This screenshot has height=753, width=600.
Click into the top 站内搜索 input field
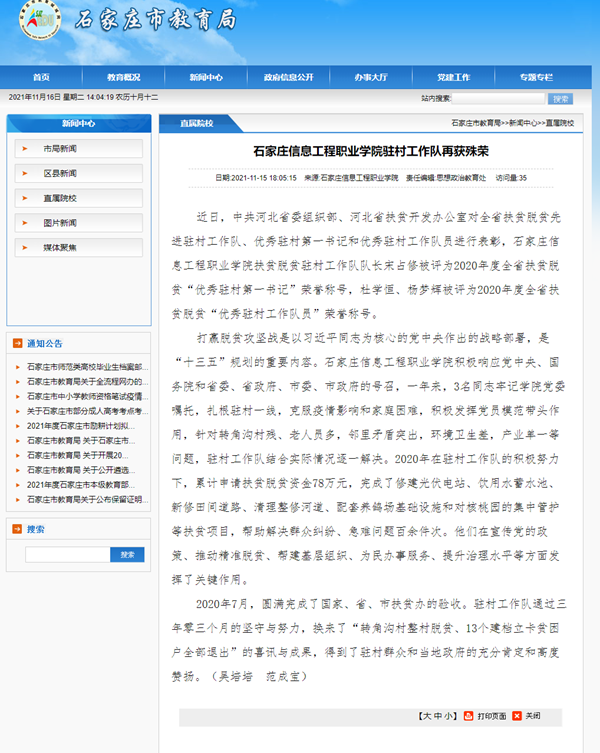(499, 99)
